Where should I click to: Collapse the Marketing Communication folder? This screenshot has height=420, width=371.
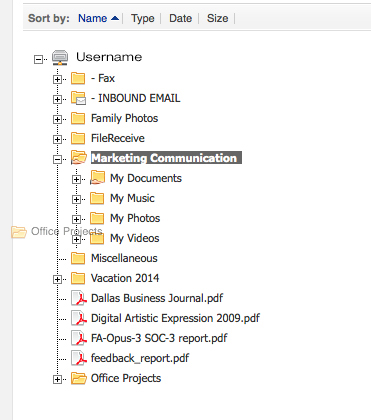click(x=57, y=159)
